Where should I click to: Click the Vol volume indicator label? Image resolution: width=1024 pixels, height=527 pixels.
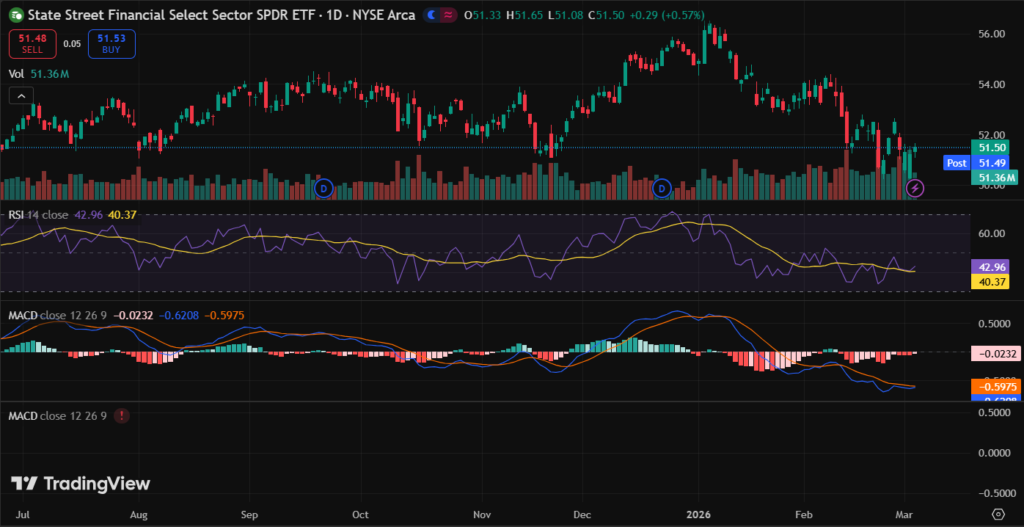pyautogui.click(x=16, y=73)
